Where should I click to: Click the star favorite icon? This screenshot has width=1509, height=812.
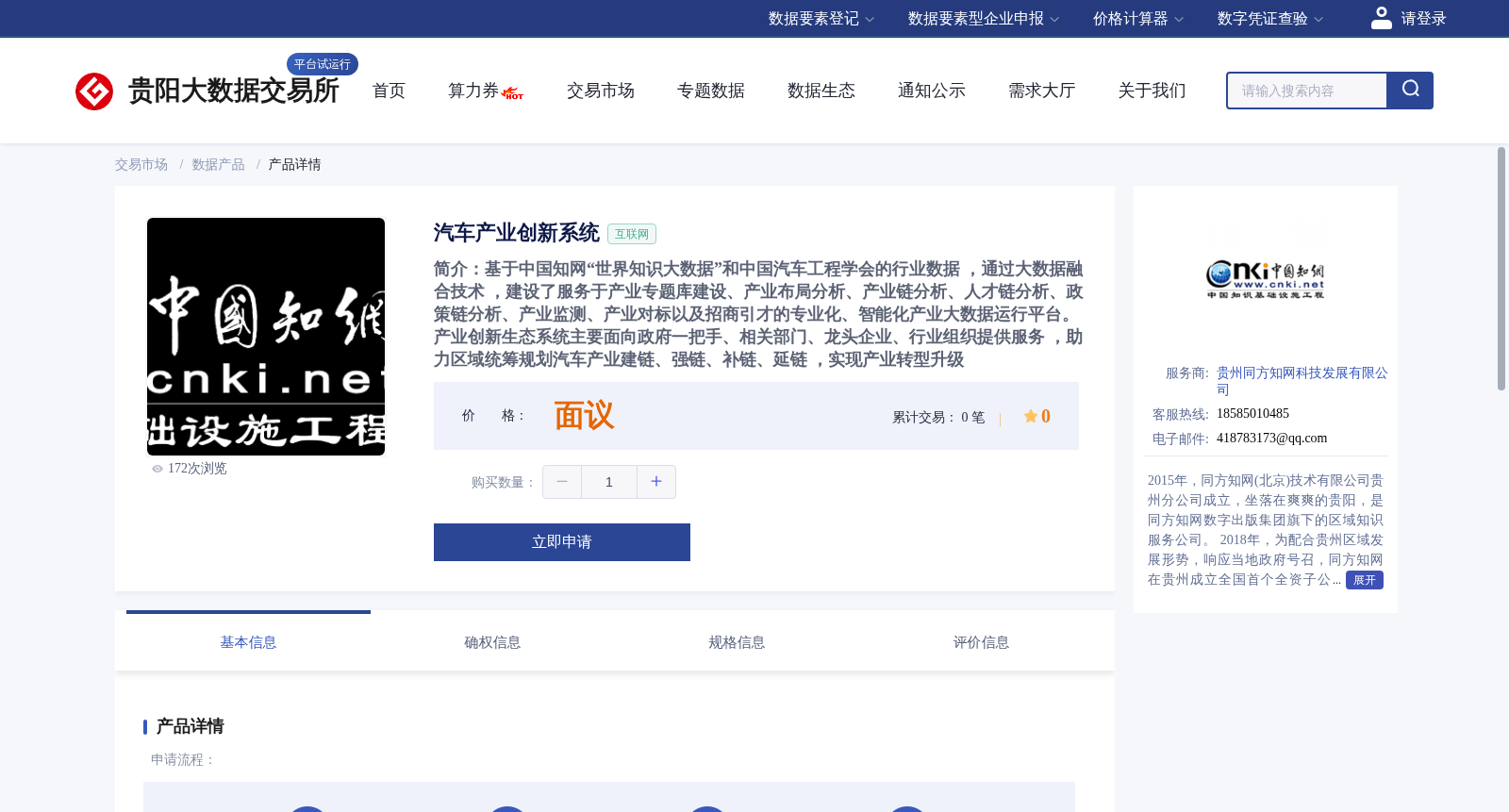1030,416
